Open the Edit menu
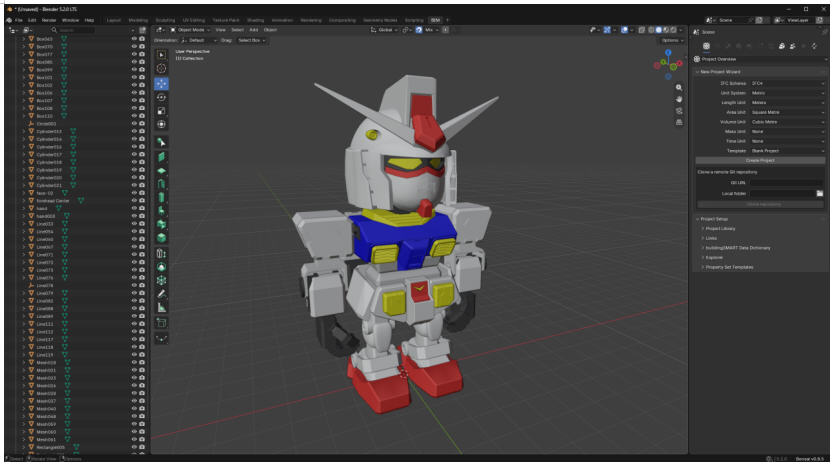 click(x=32, y=20)
